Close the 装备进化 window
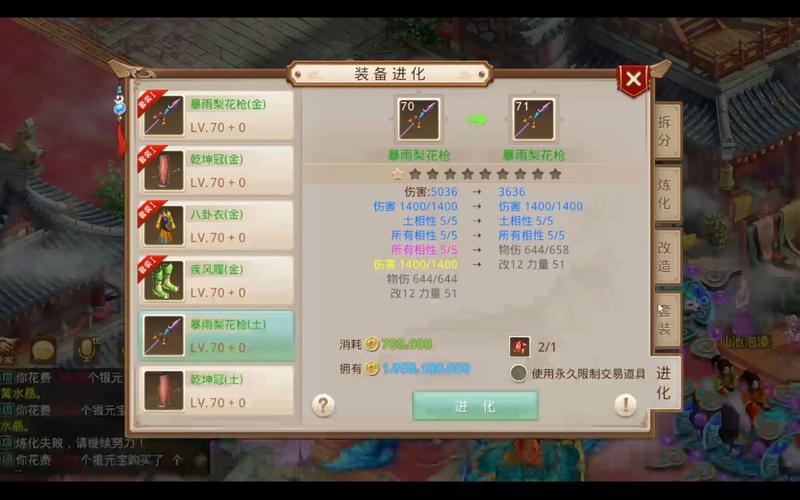This screenshot has width=800, height=500. tap(633, 80)
